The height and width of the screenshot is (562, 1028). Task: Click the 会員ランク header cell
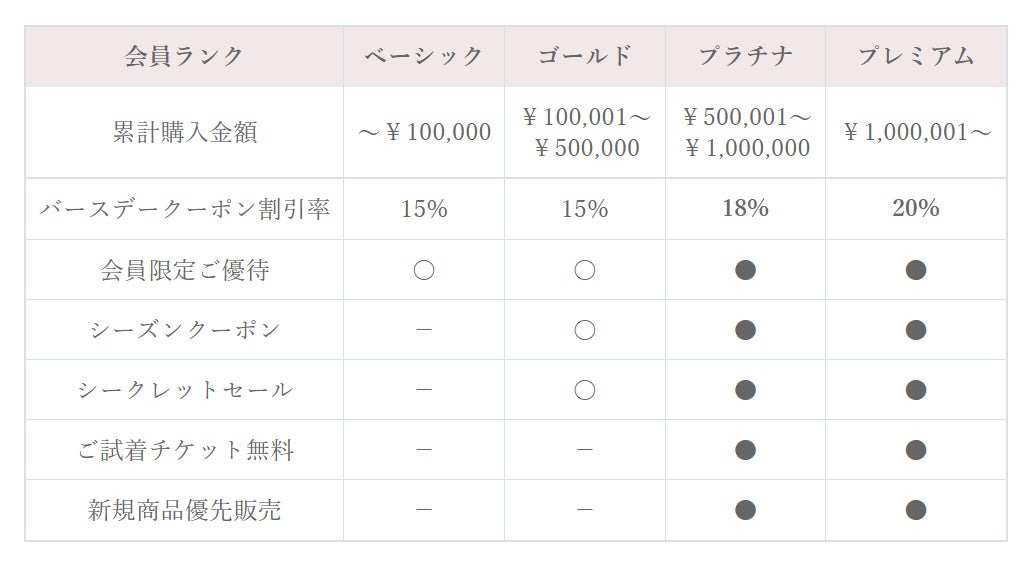184,56
